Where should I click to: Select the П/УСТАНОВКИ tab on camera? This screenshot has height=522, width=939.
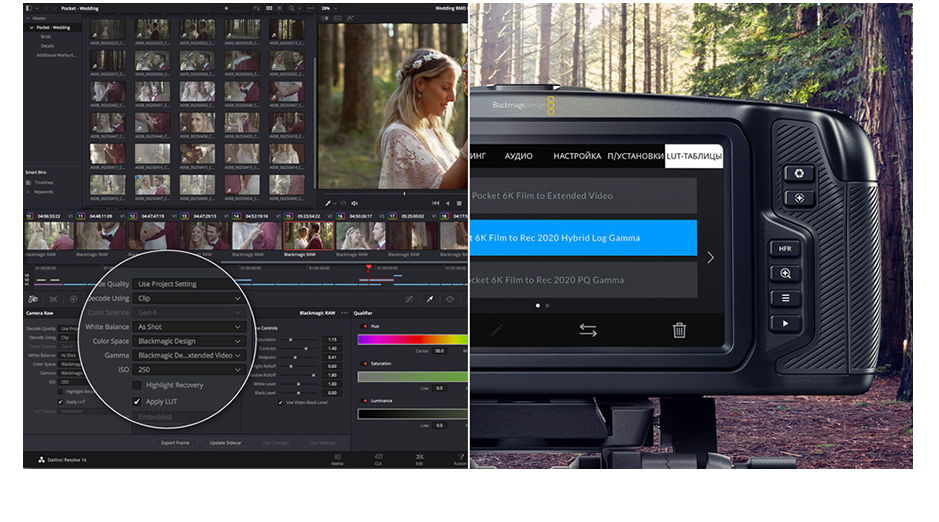tap(635, 156)
